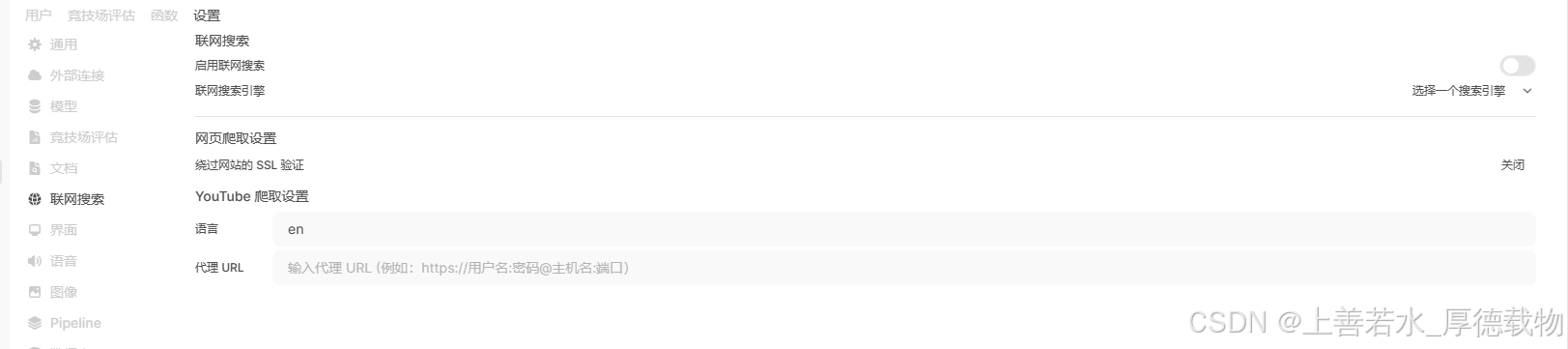This screenshot has width=1568, height=349.
Task: Switch to the 用户 top tab
Action: (39, 15)
